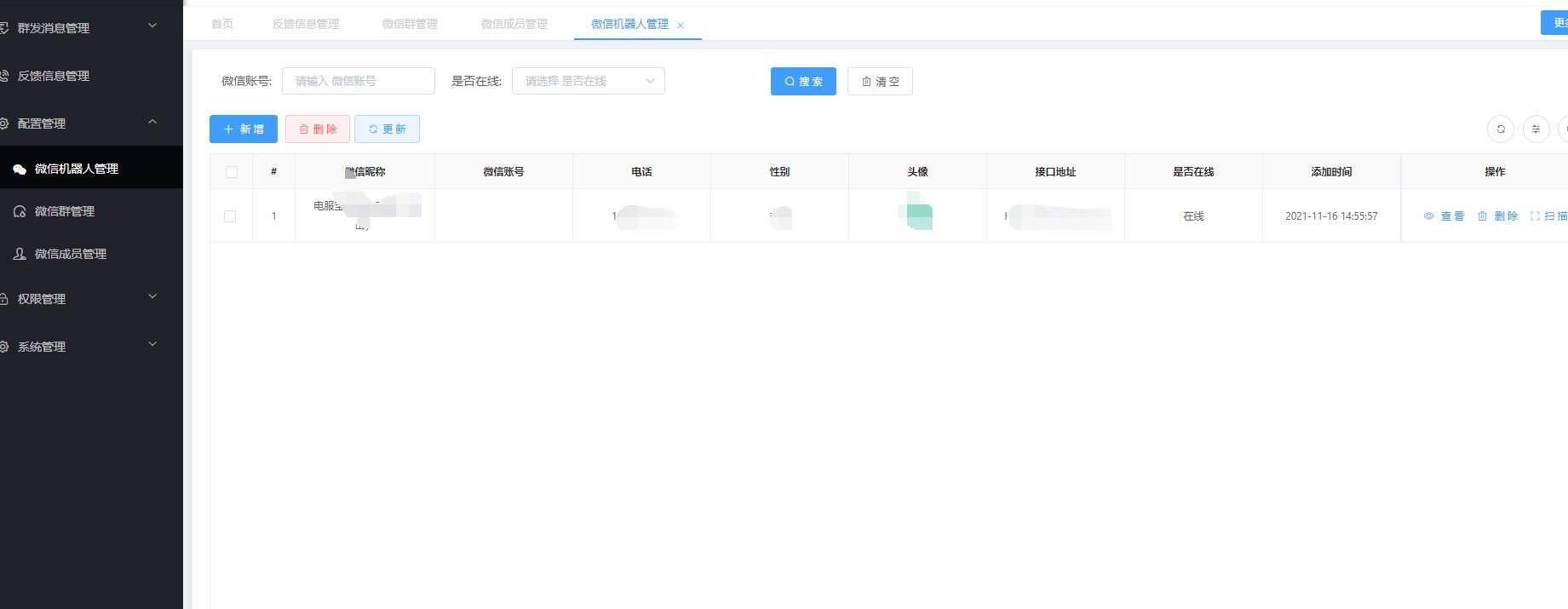This screenshot has width=1568, height=609.
Task: Open the 是否在线 dropdown
Action: tap(589, 81)
